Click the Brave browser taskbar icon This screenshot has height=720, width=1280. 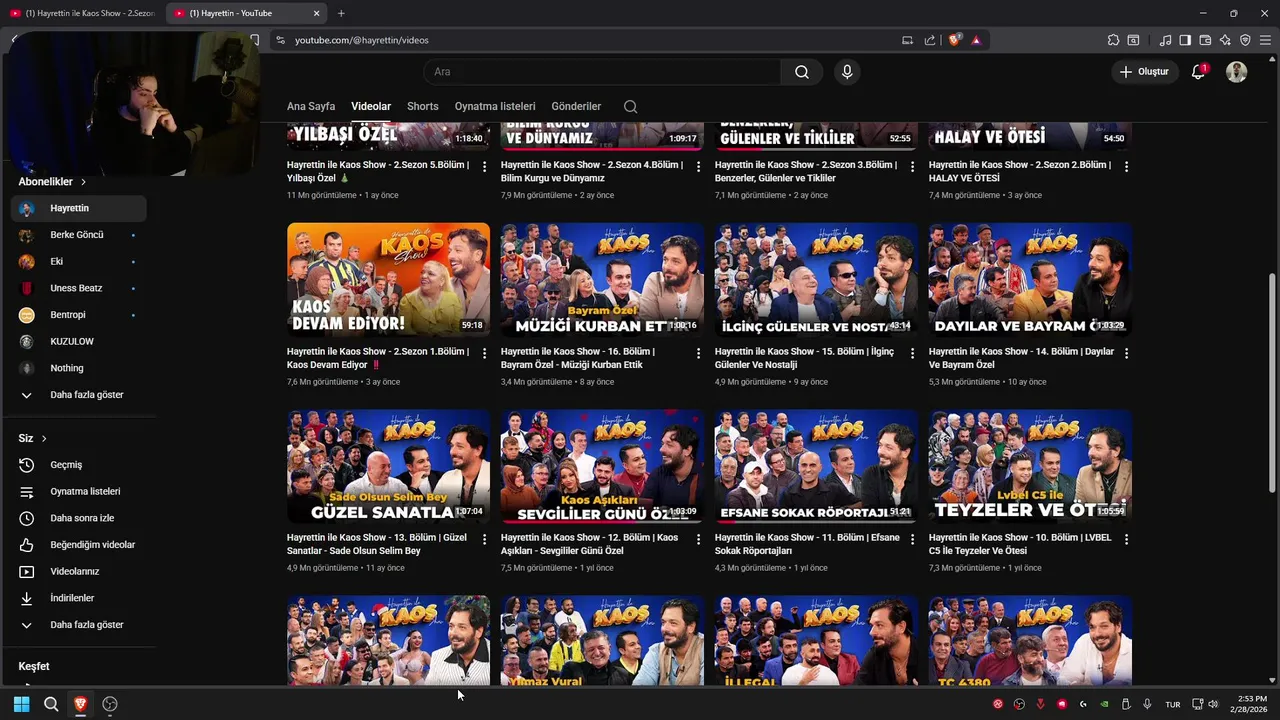point(80,704)
